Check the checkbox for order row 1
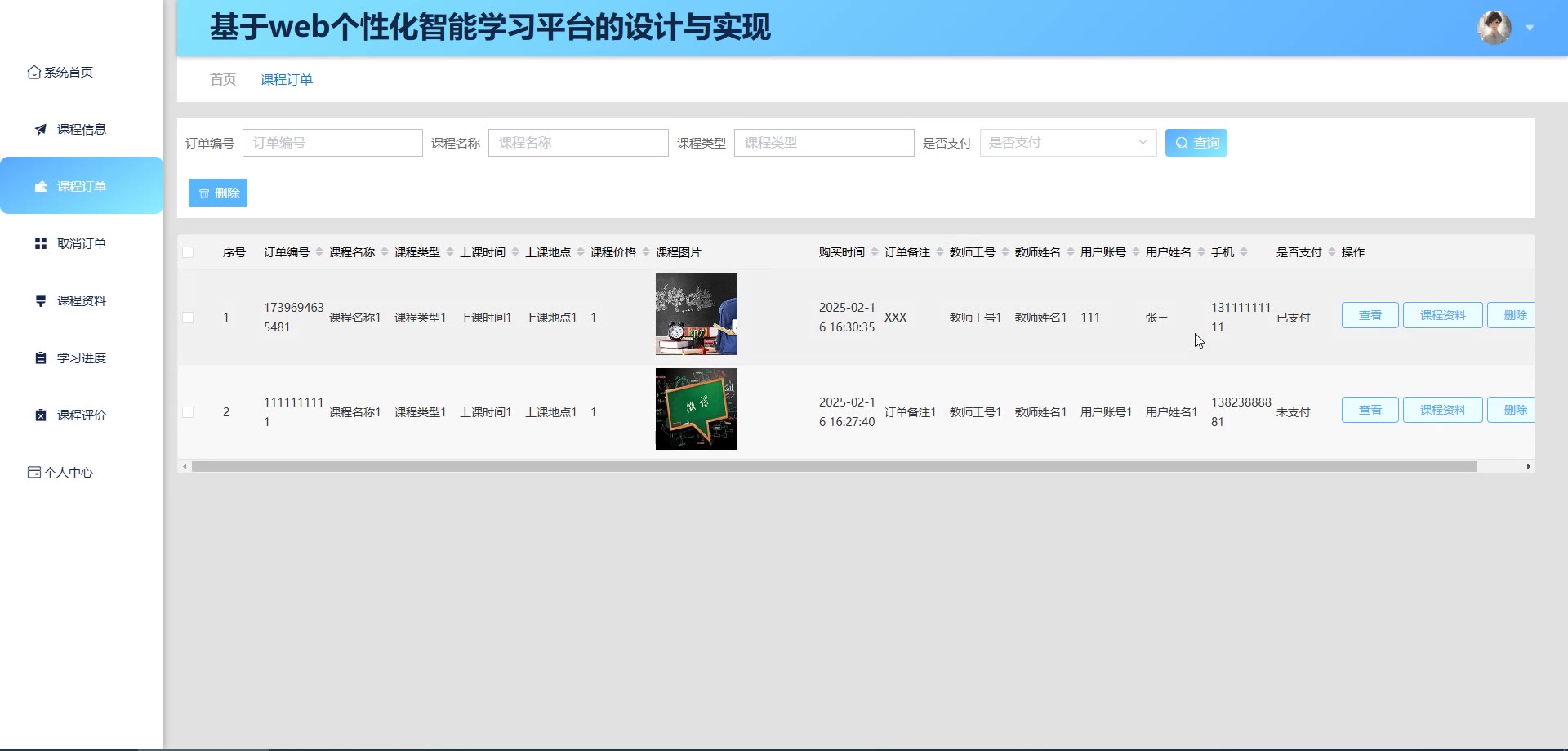The height and width of the screenshot is (751, 1568). (188, 318)
